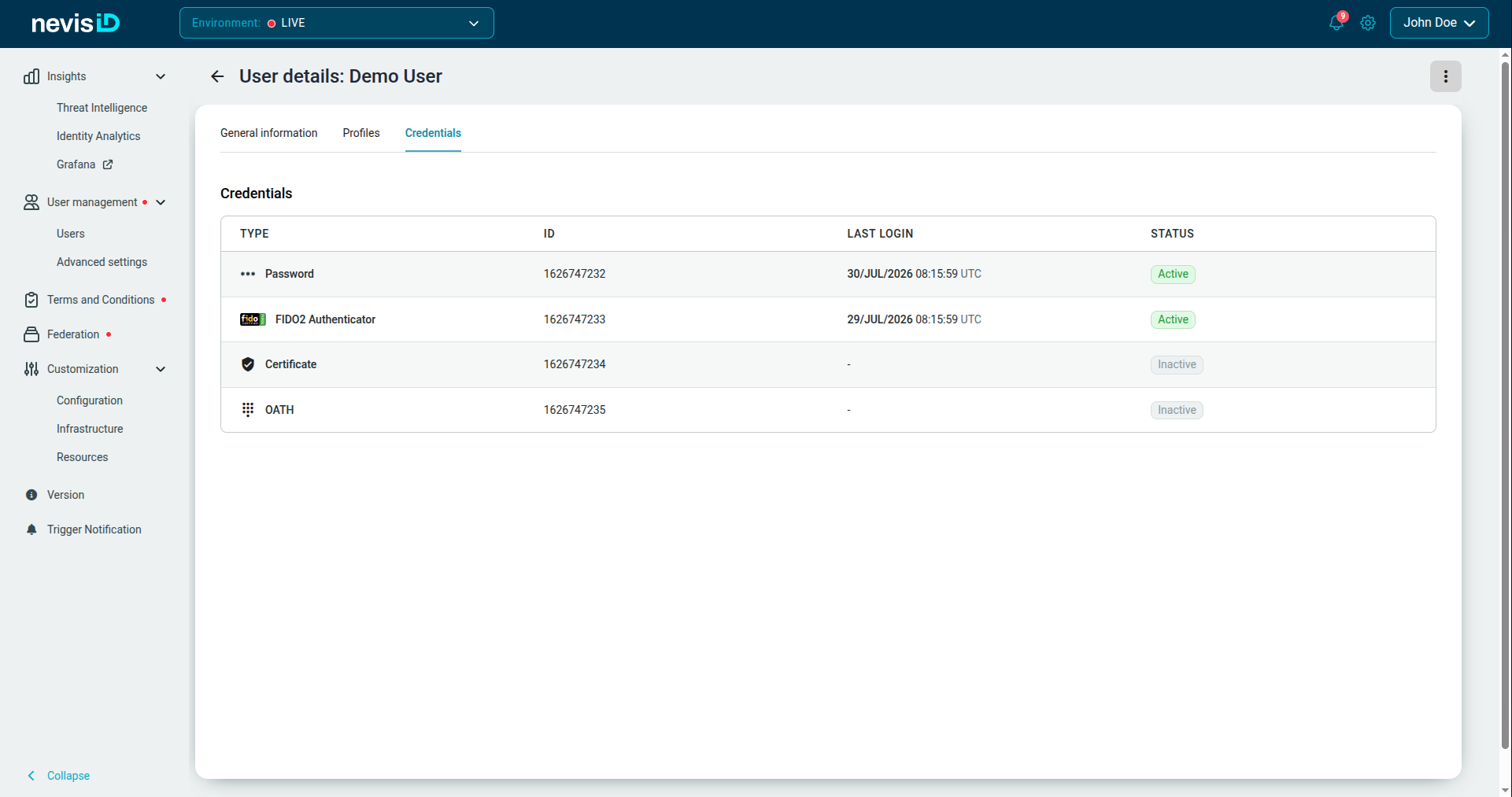The height and width of the screenshot is (797, 1512).
Task: Open Threat Intelligence in sidebar
Action: pos(102,108)
